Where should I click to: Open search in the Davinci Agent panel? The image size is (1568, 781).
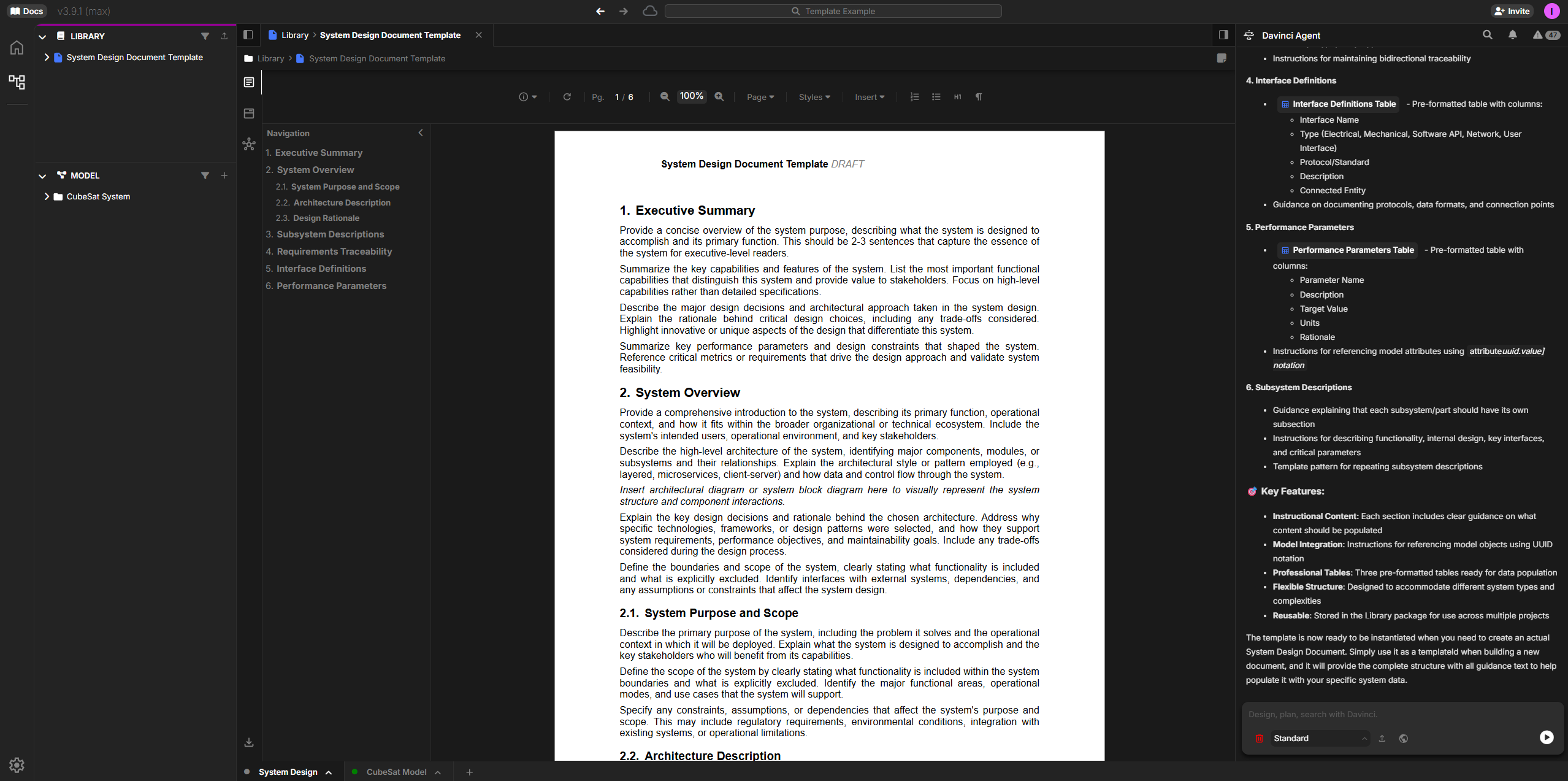(x=1488, y=35)
